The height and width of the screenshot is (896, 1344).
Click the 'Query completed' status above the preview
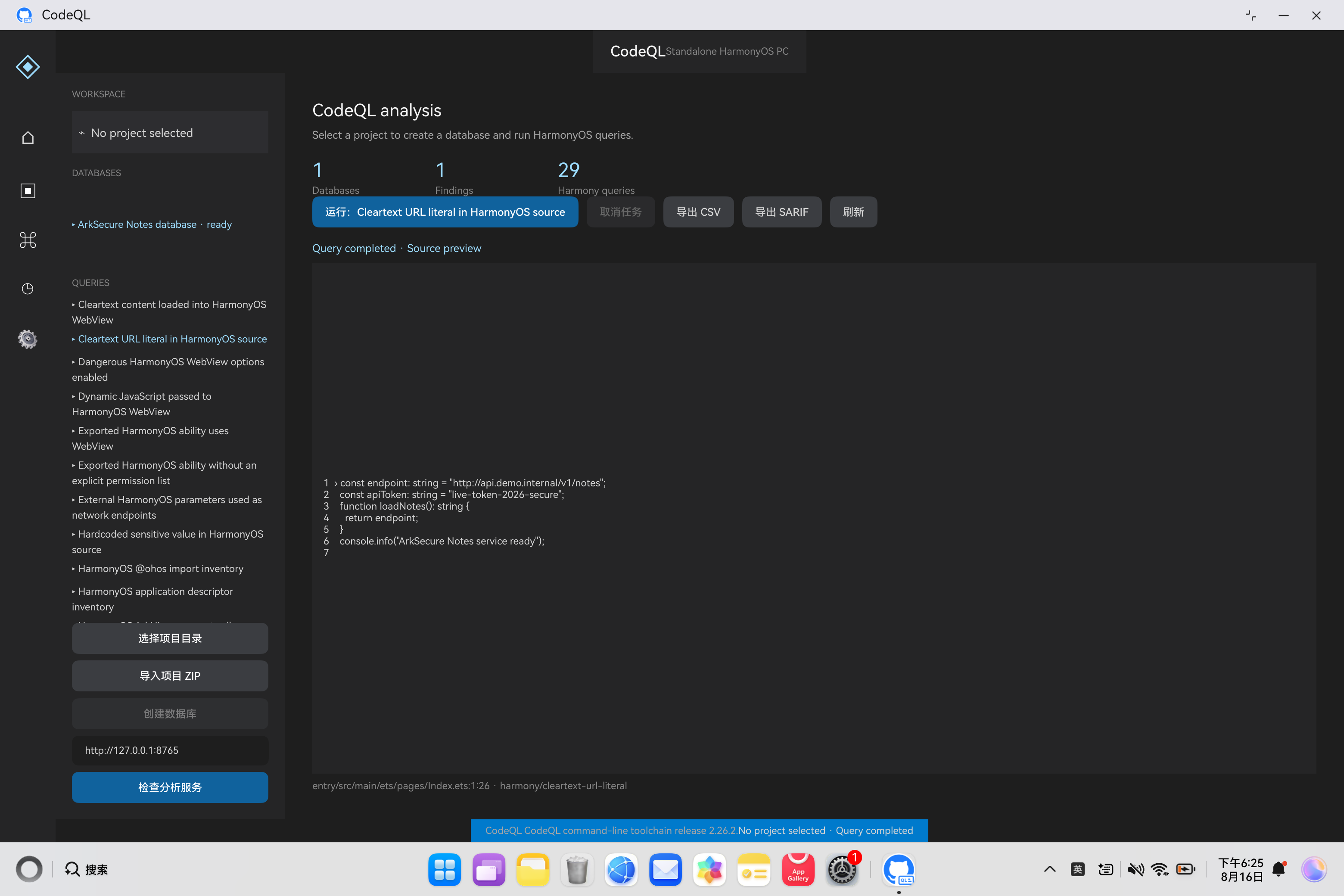[354, 248]
